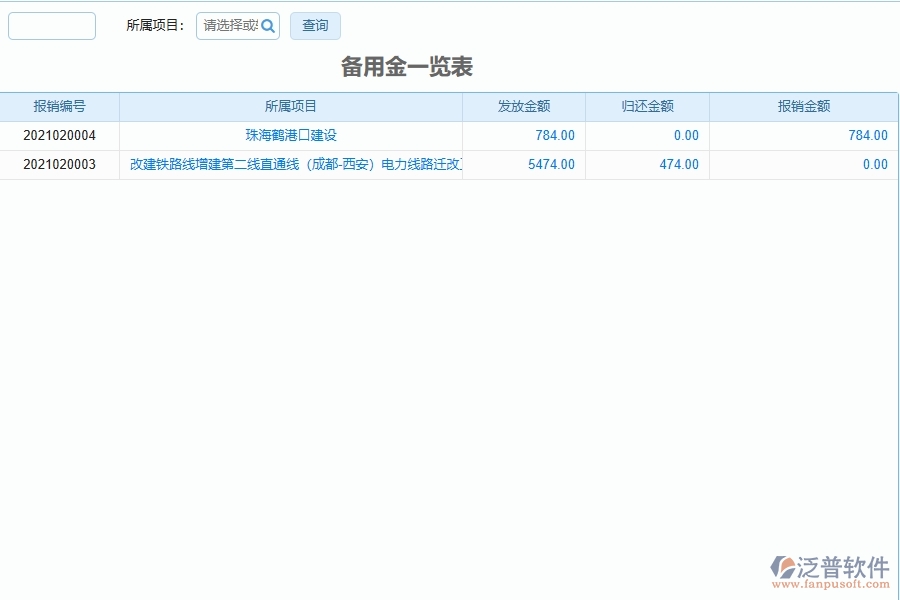Select report number 2021020004 in the table
This screenshot has width=900, height=600.
pyautogui.click(x=59, y=135)
